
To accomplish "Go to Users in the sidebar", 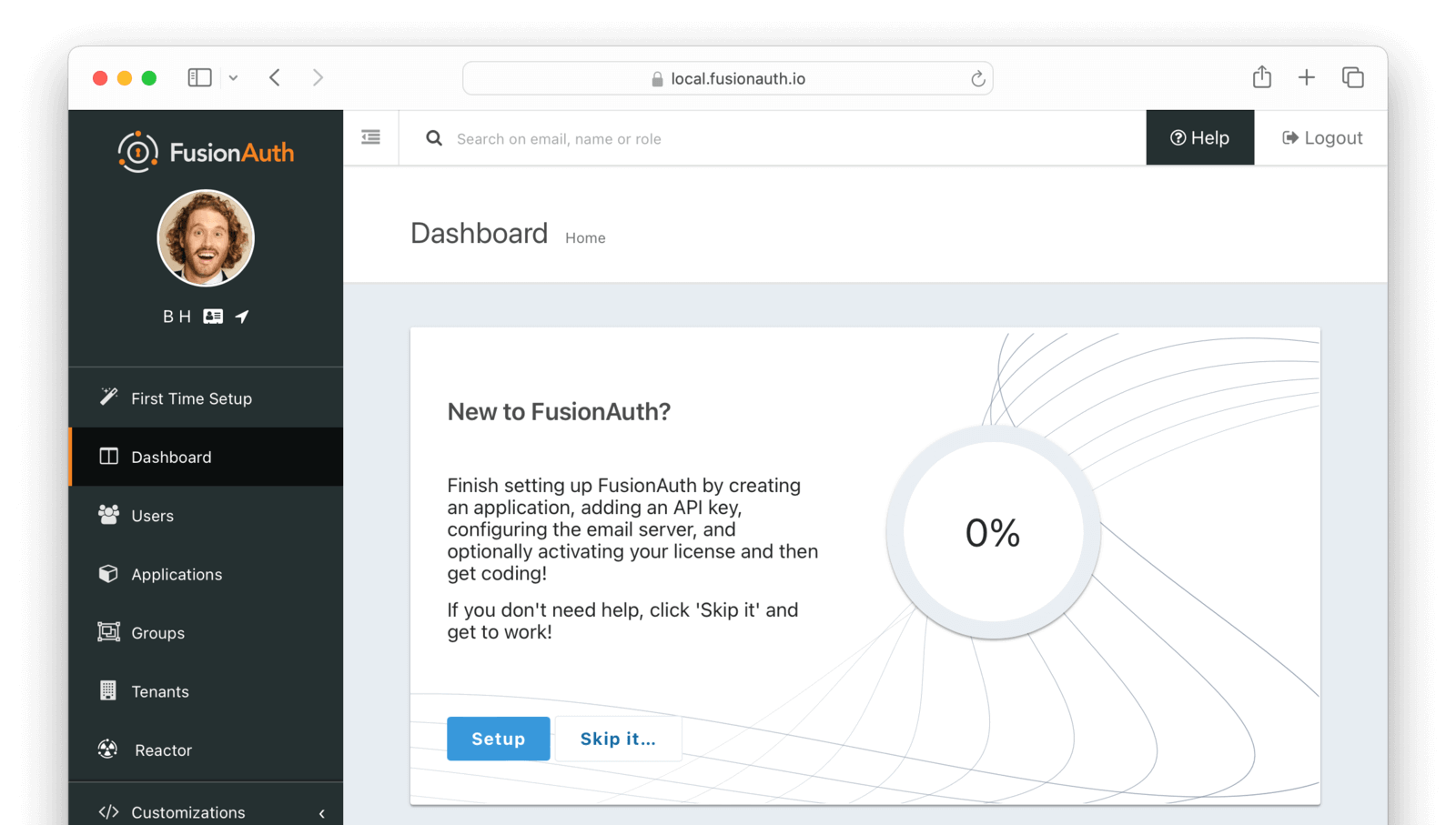I will 207,516.
